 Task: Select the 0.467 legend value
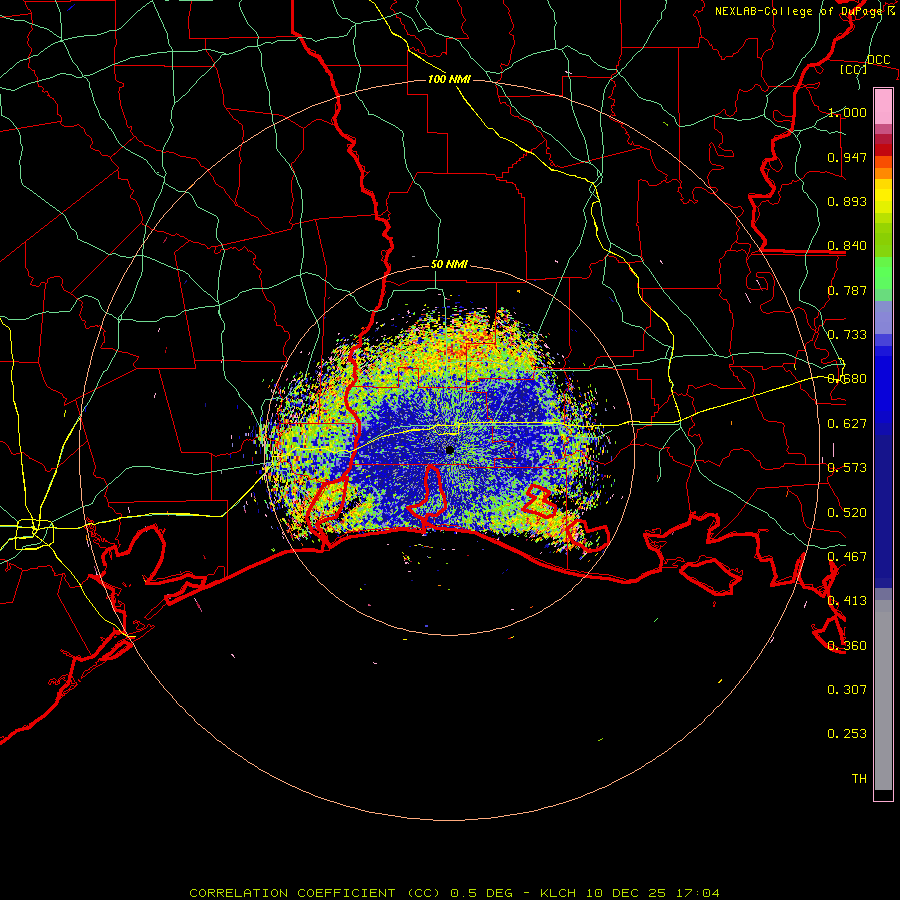point(847,557)
